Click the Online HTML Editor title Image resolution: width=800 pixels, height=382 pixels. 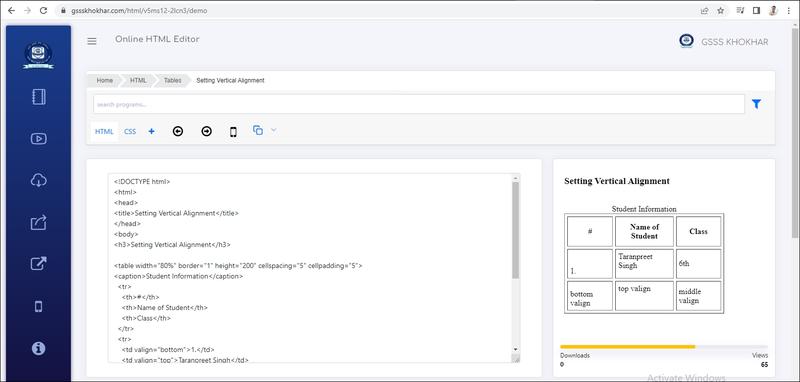pyautogui.click(x=157, y=39)
